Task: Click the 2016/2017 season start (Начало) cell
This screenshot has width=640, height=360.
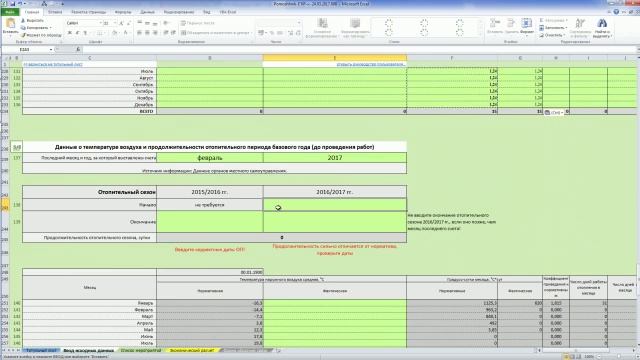Action: (335, 205)
